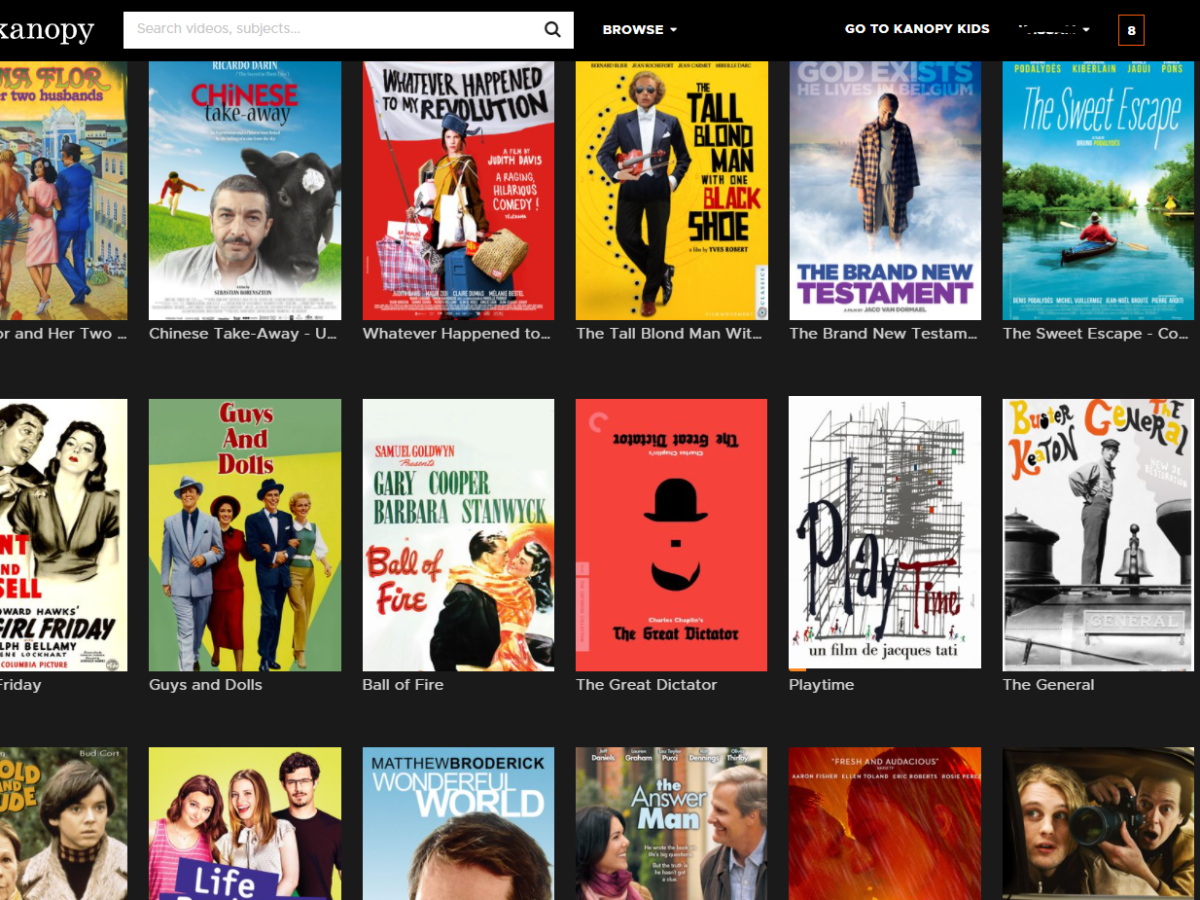Click the search magnifier icon
Image resolution: width=1200 pixels, height=900 pixels.
click(x=552, y=30)
